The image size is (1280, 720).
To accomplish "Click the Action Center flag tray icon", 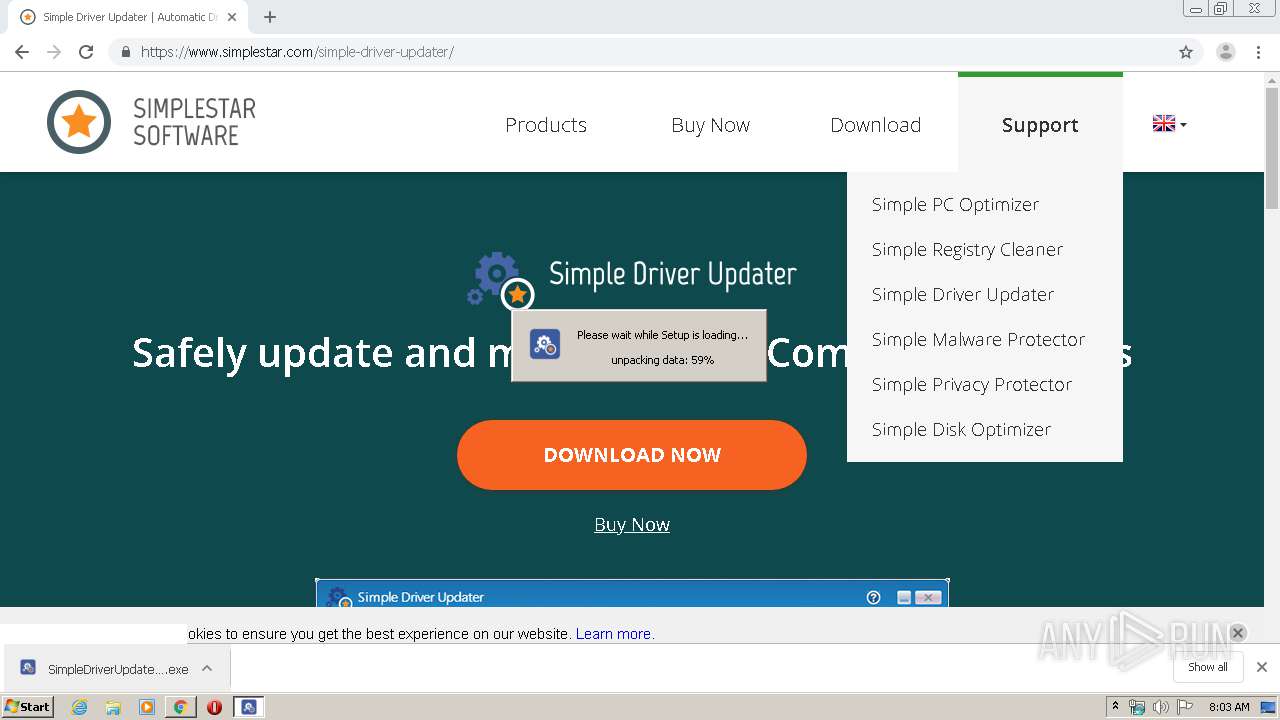I will point(1185,707).
